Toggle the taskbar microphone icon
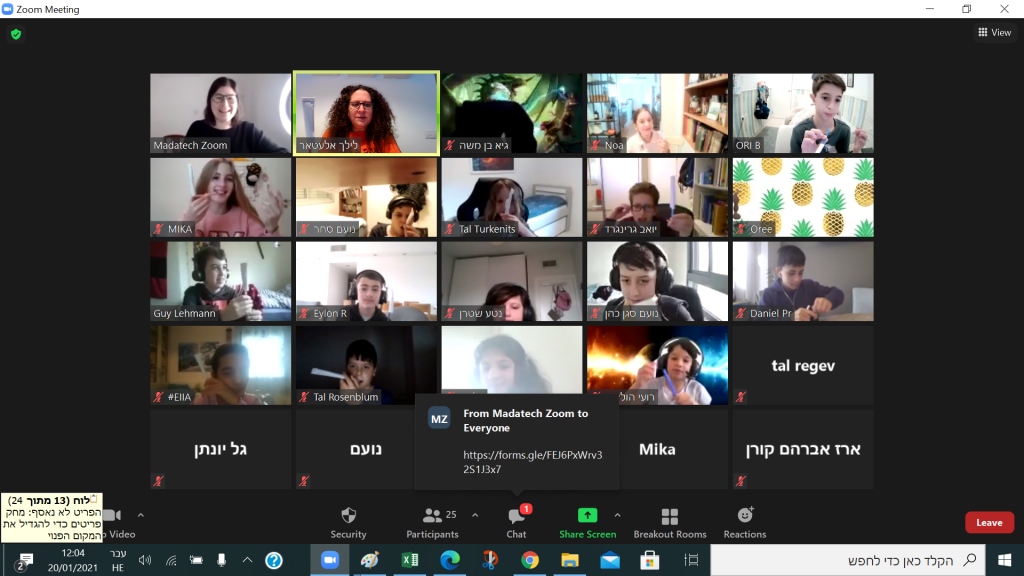 221,560
